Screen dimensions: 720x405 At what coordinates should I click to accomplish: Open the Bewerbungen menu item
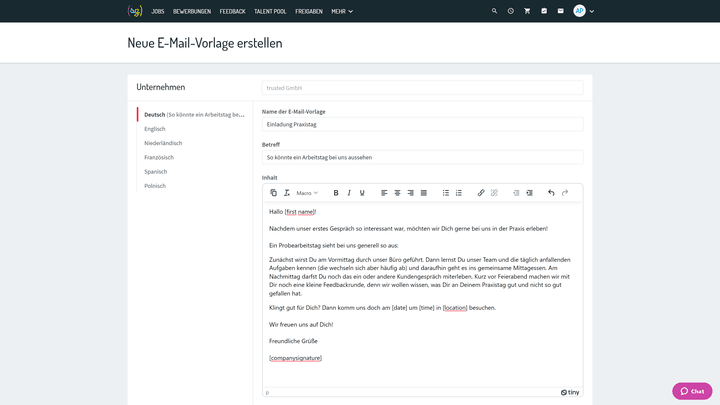coord(192,11)
